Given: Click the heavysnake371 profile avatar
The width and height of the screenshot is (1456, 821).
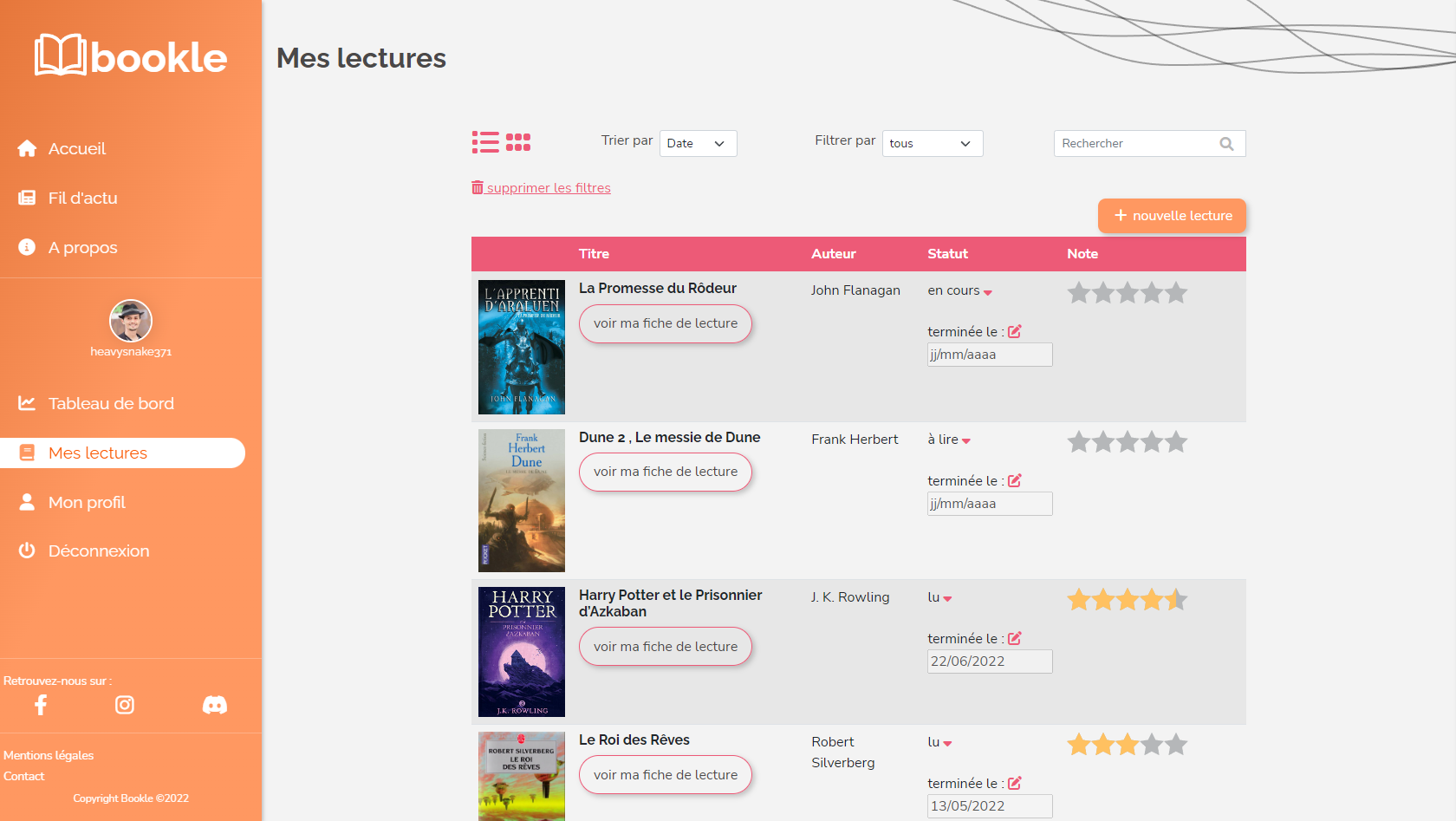Looking at the screenshot, I should pos(131,321).
